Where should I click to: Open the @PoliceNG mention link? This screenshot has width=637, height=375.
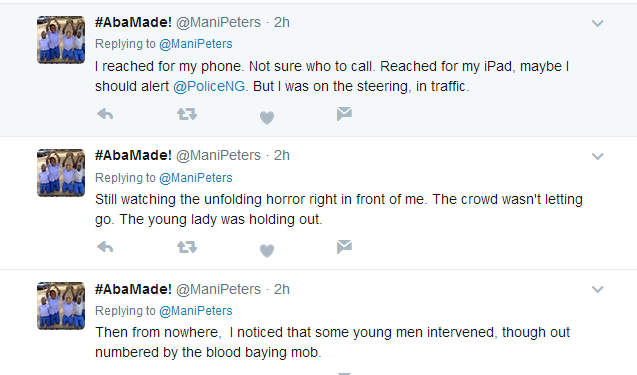[209, 86]
